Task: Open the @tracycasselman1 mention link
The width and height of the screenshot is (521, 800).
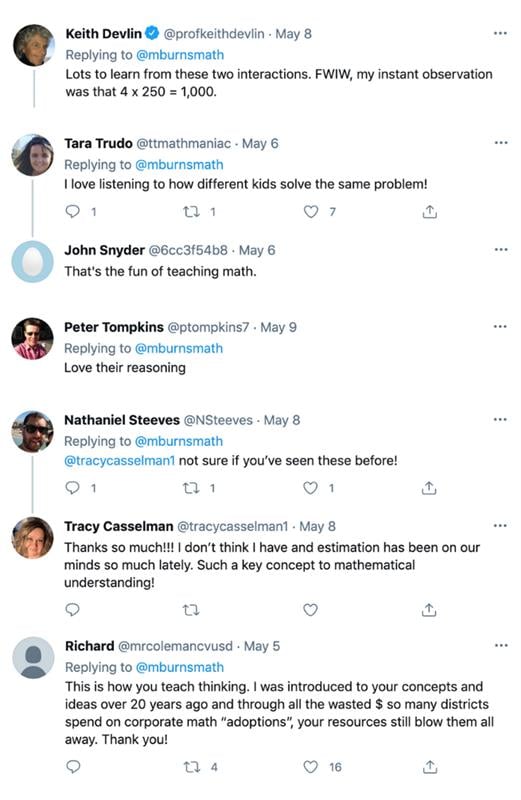Action: [x=119, y=460]
